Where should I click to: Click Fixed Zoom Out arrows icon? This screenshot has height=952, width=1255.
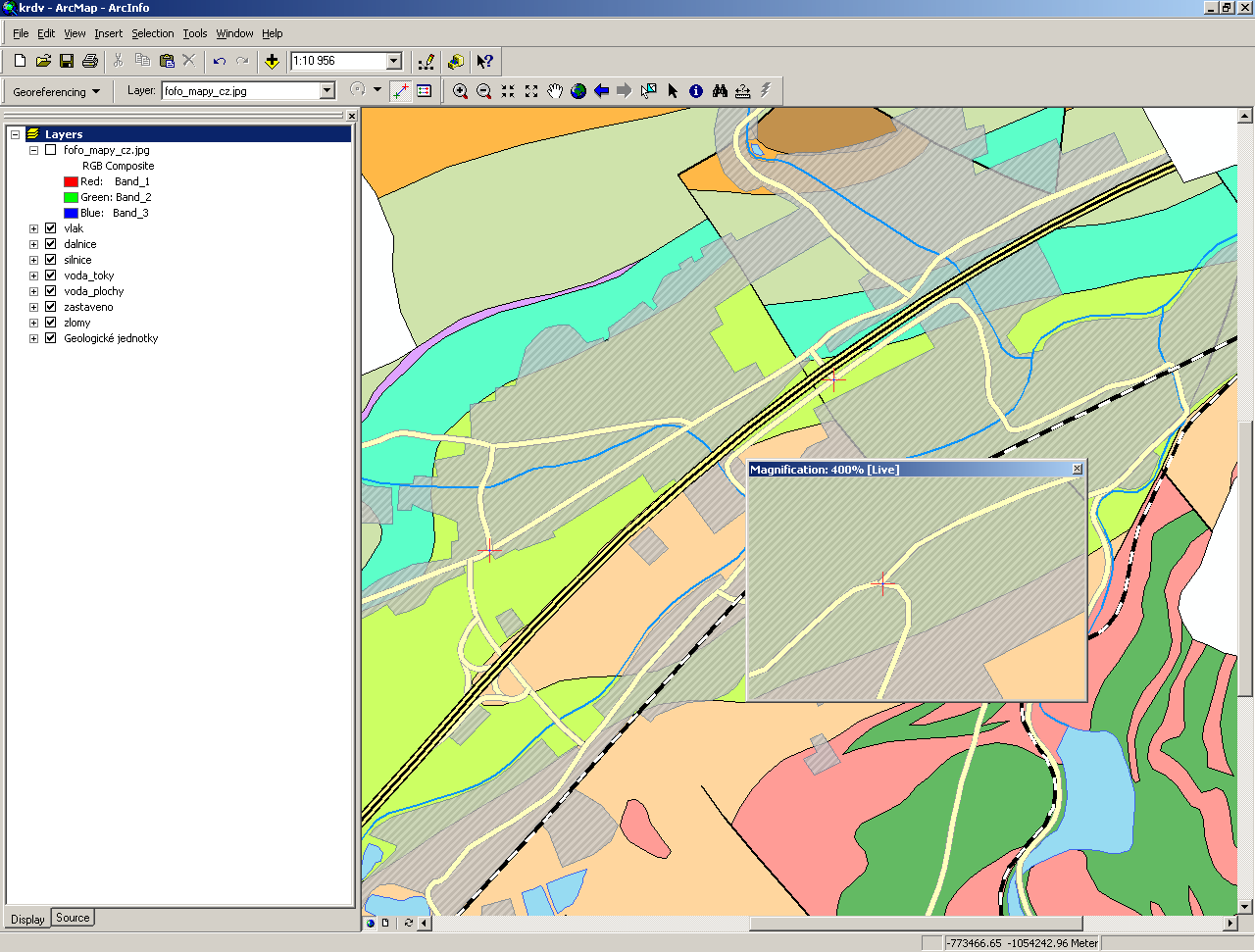531,91
